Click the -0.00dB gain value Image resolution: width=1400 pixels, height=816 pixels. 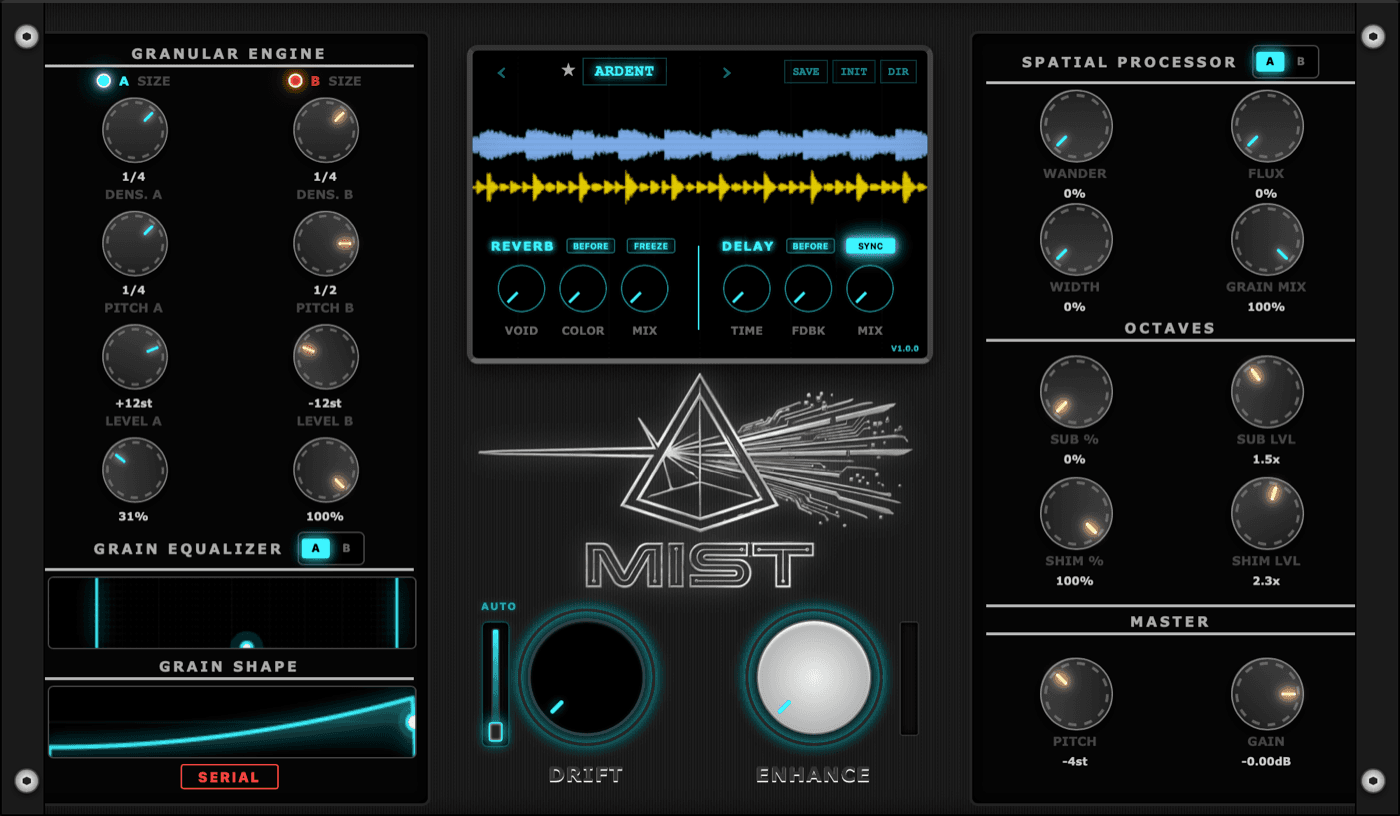pos(1266,762)
